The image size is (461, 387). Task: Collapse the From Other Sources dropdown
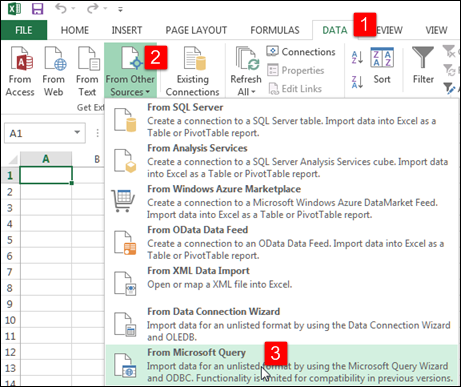130,71
